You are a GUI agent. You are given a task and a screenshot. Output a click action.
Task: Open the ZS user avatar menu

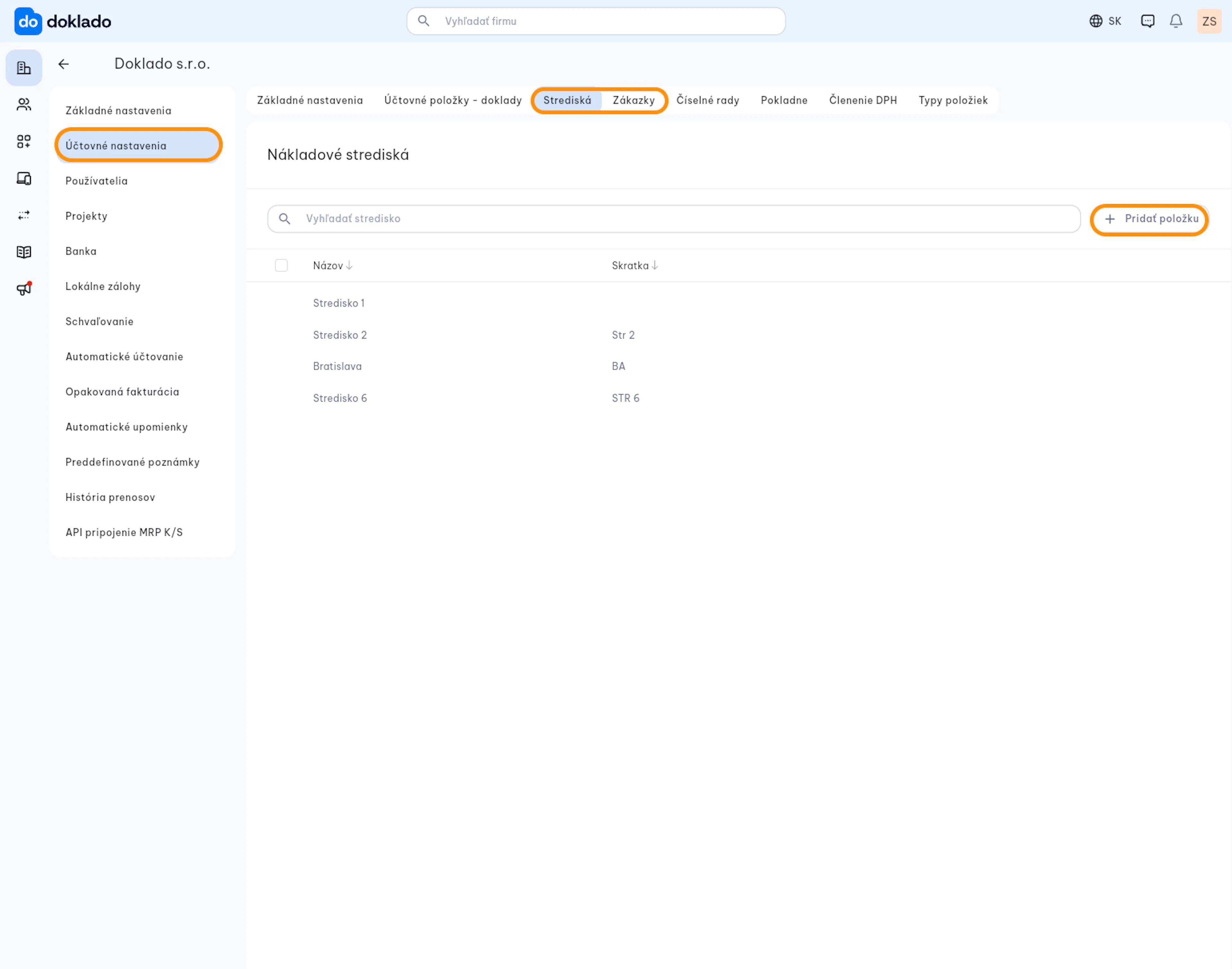[1209, 21]
